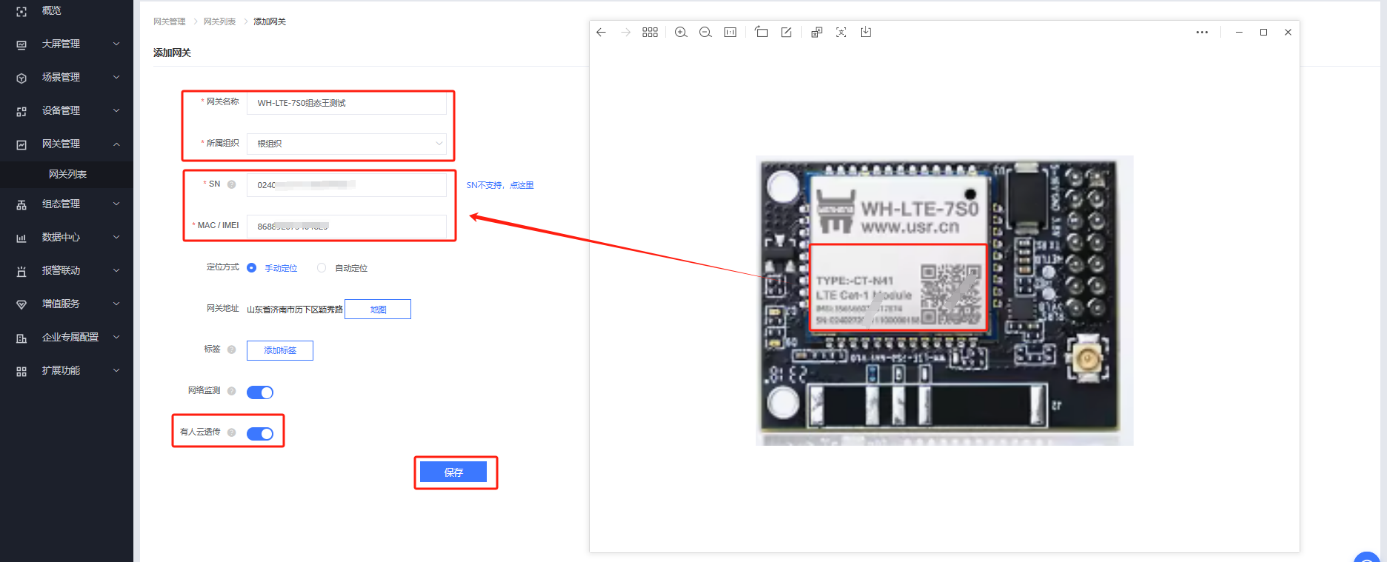Open the 所属组织 dropdown
Screen dimensions: 1387x562
click(346, 144)
